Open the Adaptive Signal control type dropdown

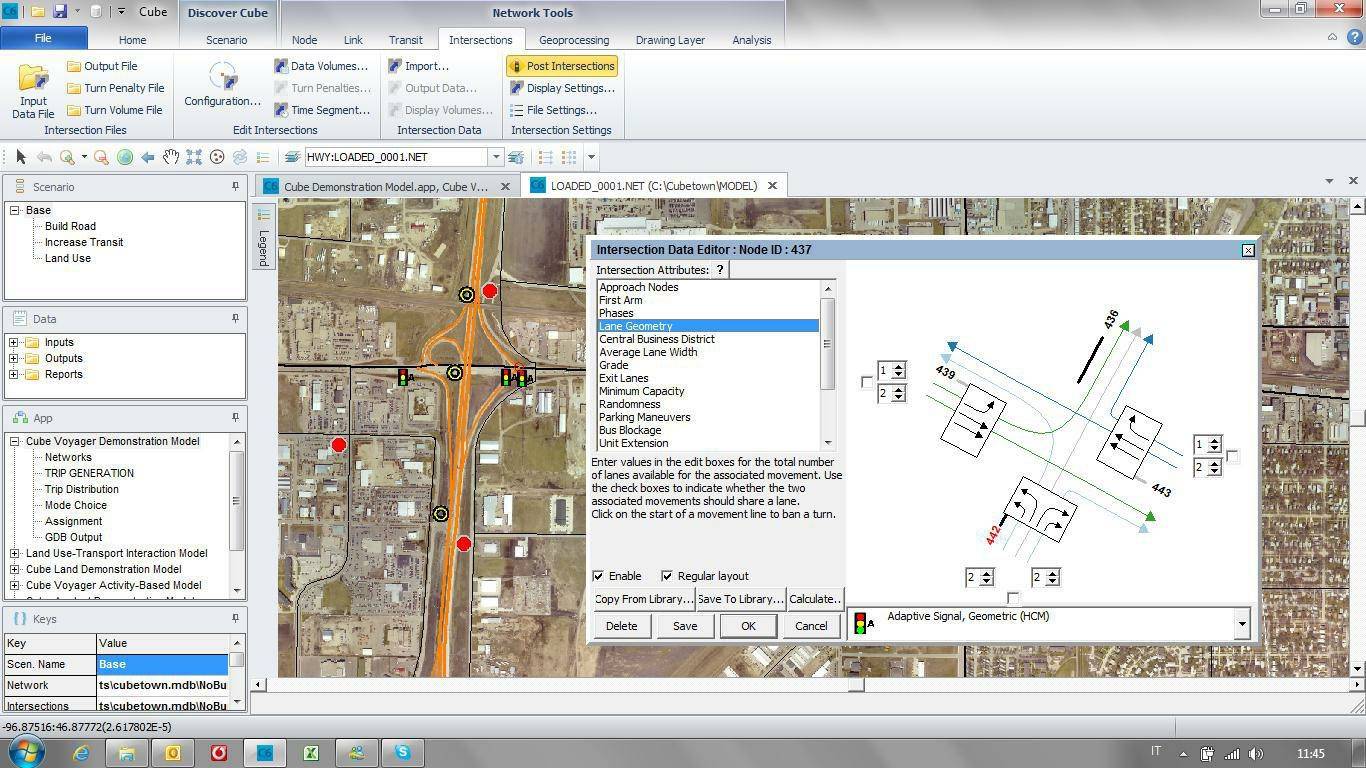point(1242,624)
